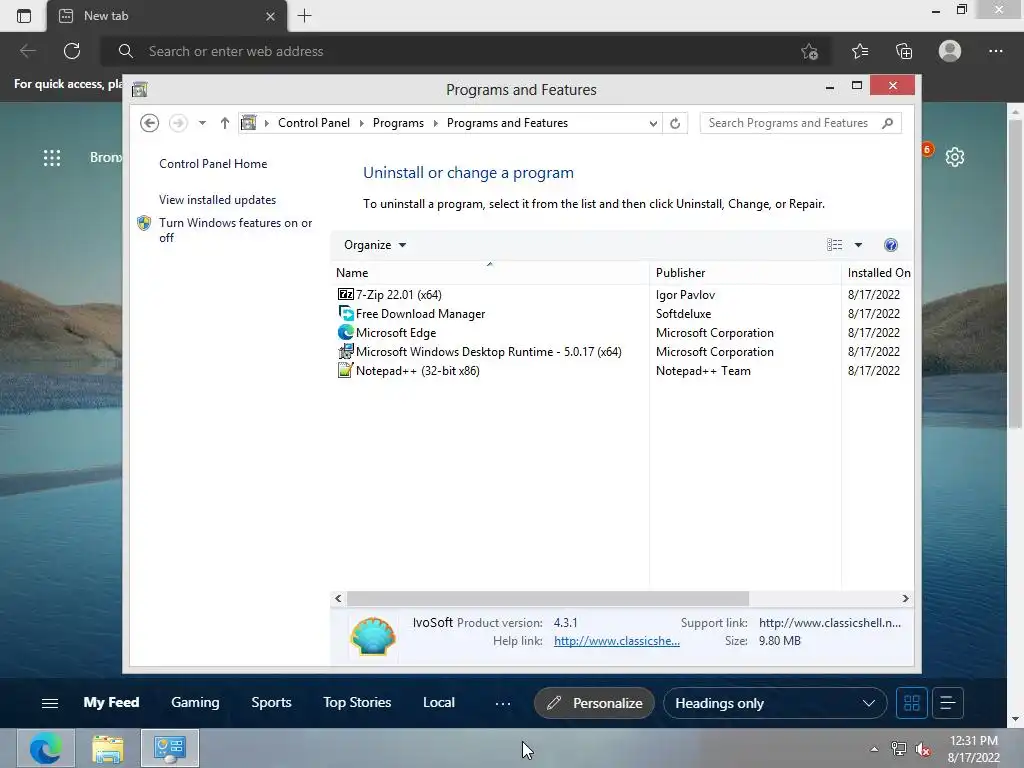Open Turn Windows features on or off
1024x768 pixels.
[x=236, y=230]
